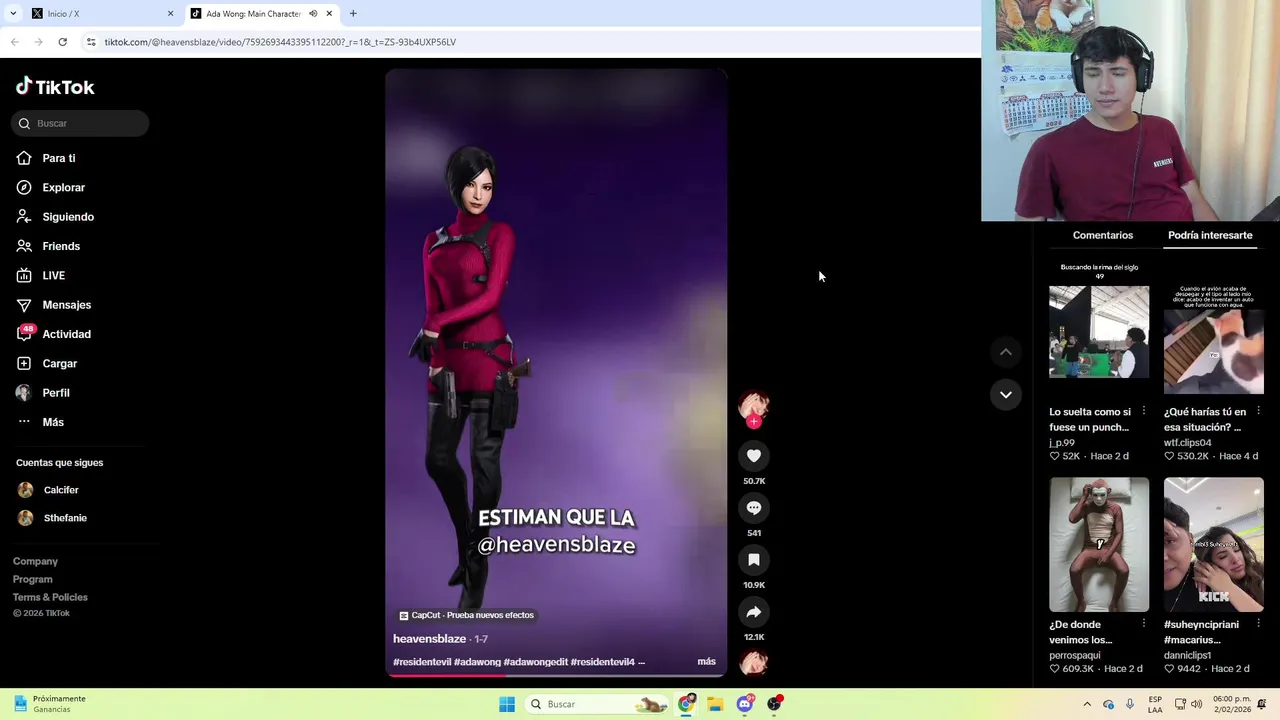The width and height of the screenshot is (1280, 720).
Task: Open creator avatar beside video
Action: tap(754, 404)
